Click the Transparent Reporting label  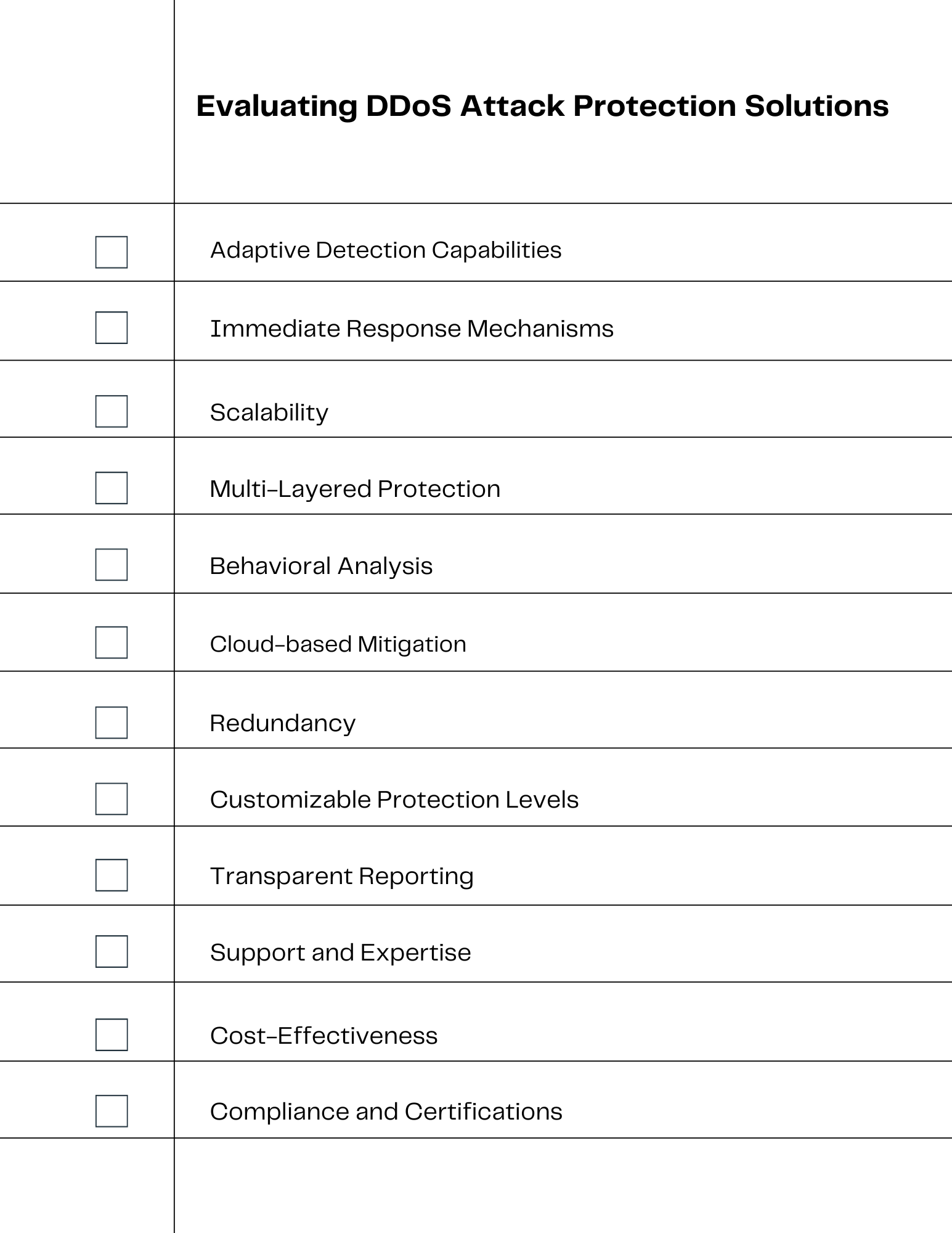(x=342, y=876)
